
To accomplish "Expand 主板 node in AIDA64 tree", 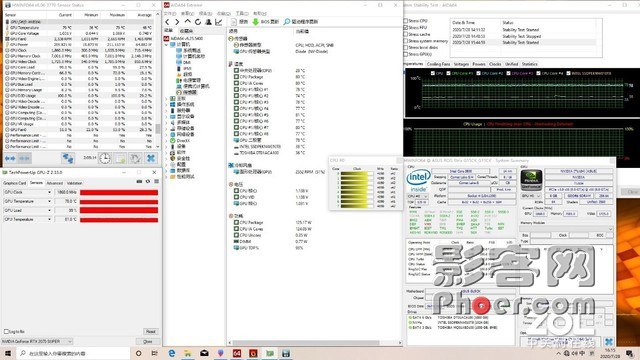I will [167, 98].
